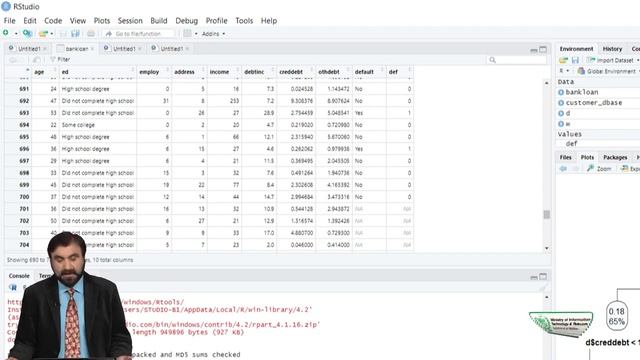Viewport: 640px width, 360px height.
Task: Click the data viewer search field
Action: pyautogui.click(x=516, y=60)
